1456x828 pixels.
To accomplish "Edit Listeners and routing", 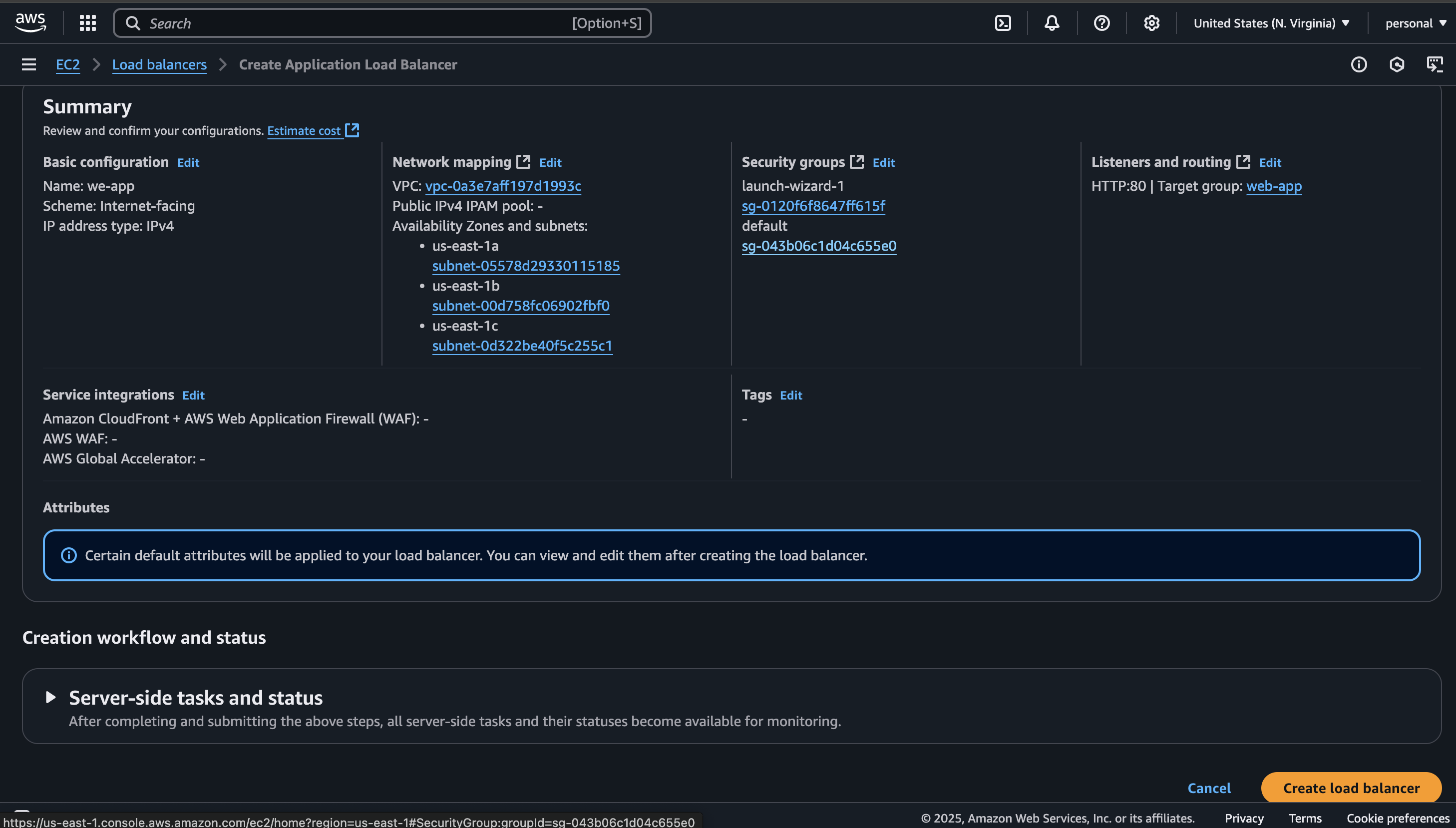I will coord(1270,162).
